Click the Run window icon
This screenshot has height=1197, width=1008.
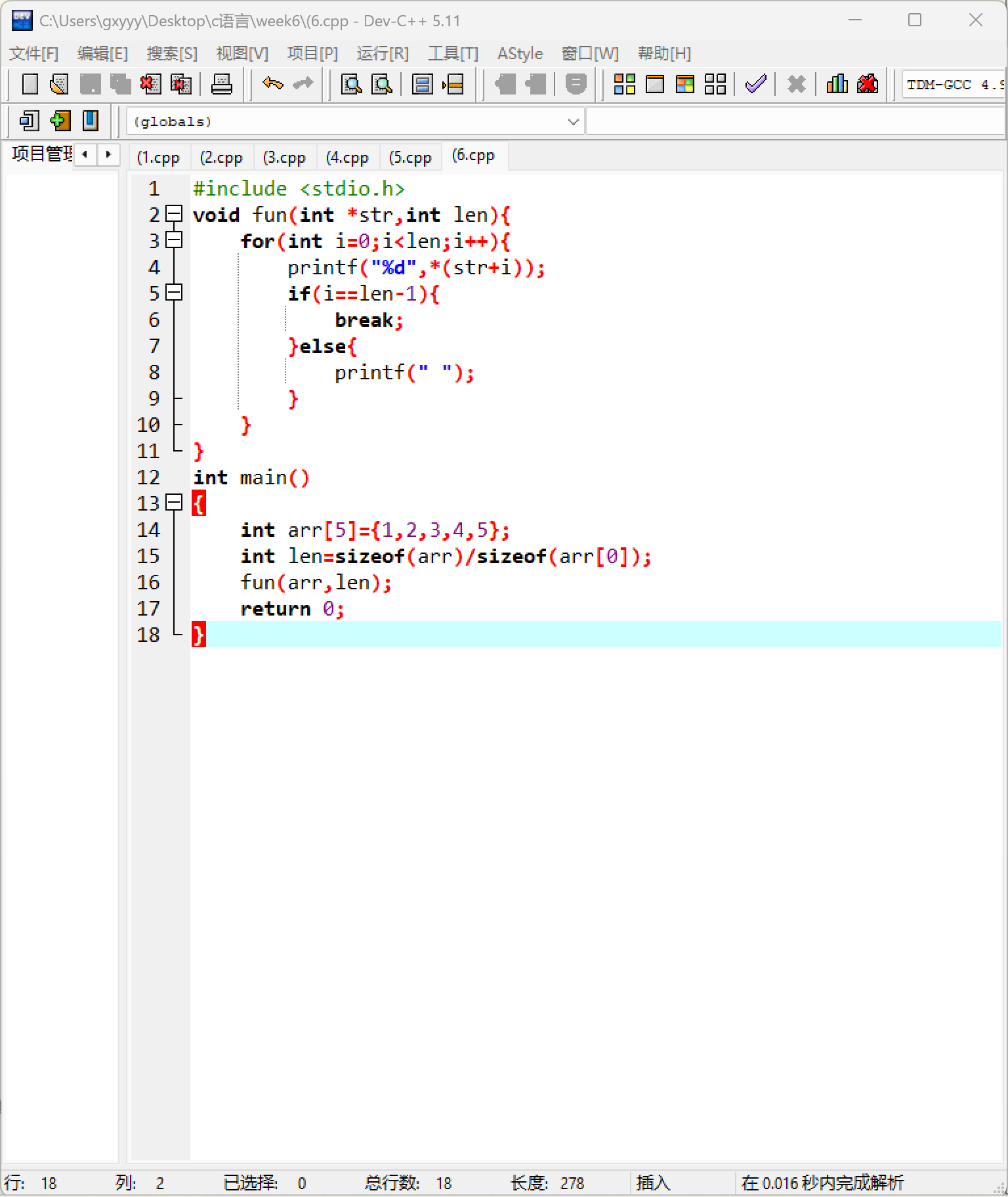pyautogui.click(x=655, y=84)
